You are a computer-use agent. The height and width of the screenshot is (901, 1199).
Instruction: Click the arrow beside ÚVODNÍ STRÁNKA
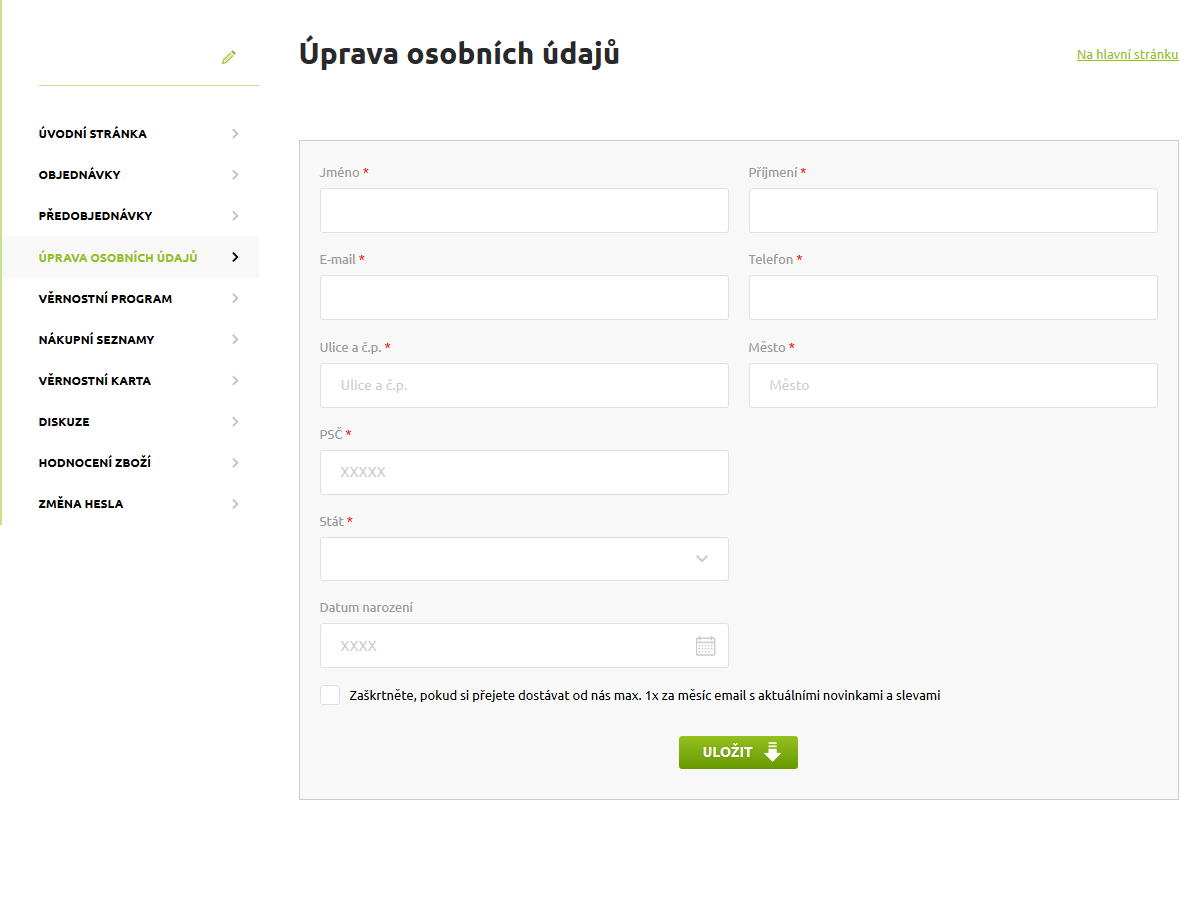tap(235, 133)
